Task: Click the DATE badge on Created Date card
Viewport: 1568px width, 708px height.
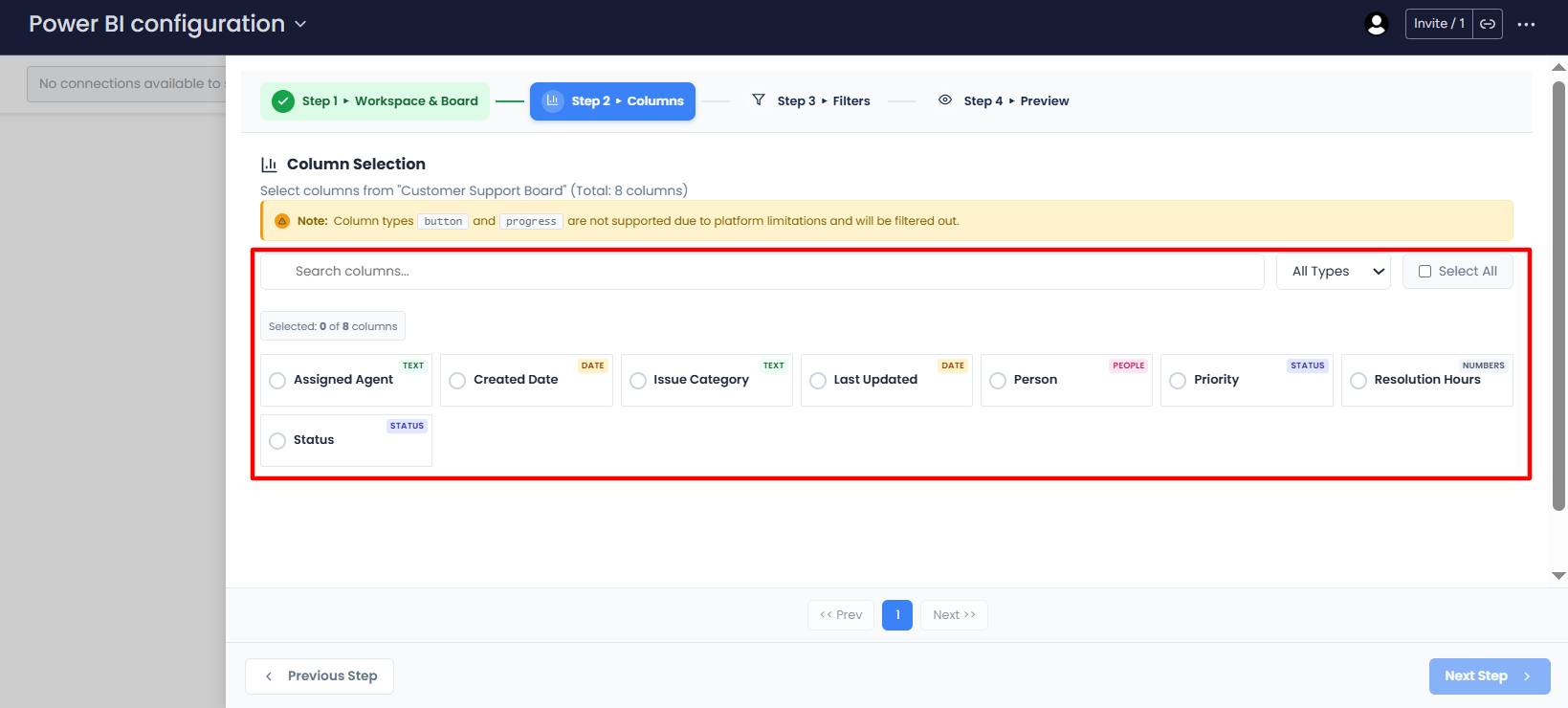Action: 593,365
